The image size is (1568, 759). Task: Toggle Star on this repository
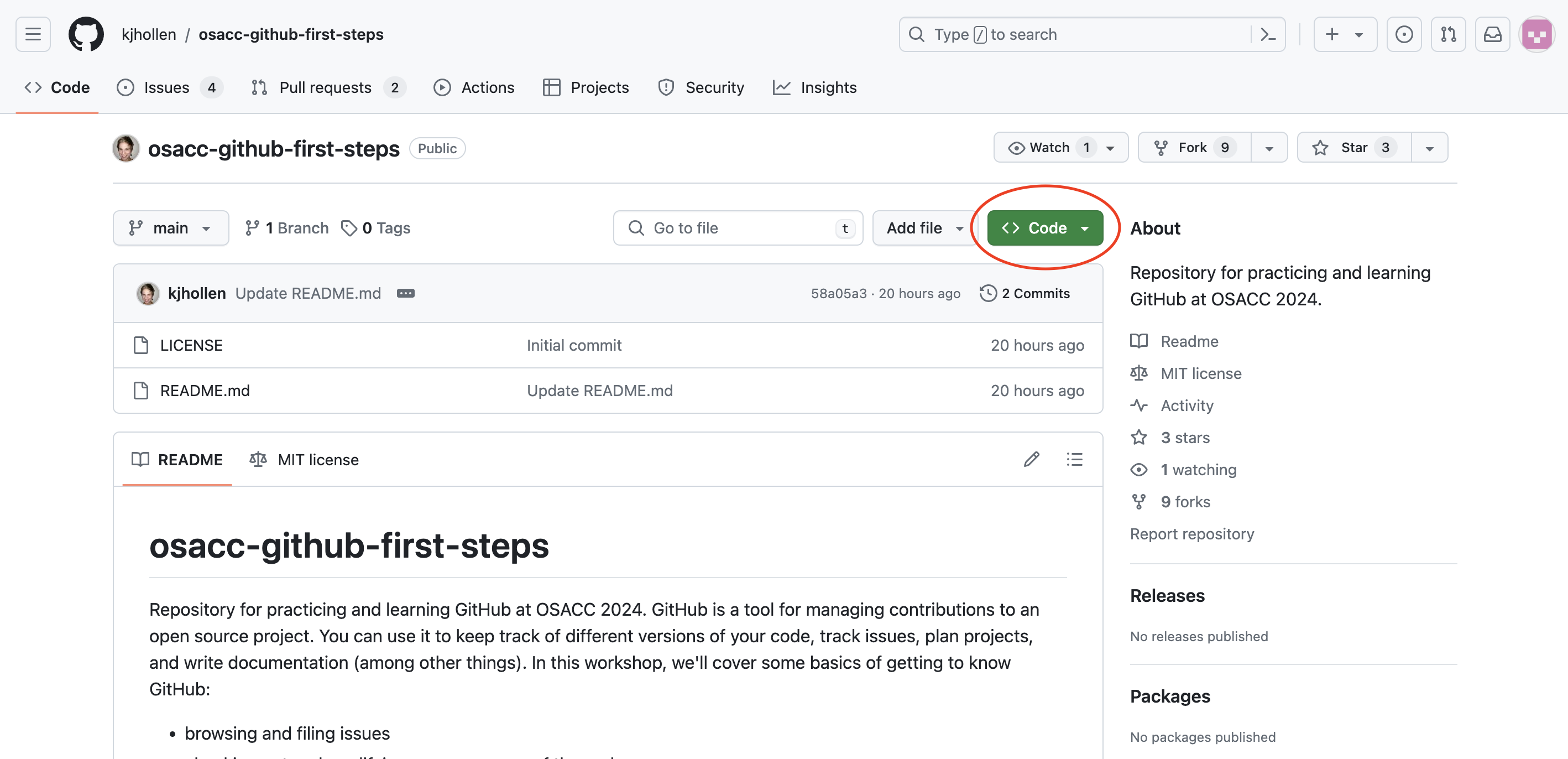click(1353, 147)
